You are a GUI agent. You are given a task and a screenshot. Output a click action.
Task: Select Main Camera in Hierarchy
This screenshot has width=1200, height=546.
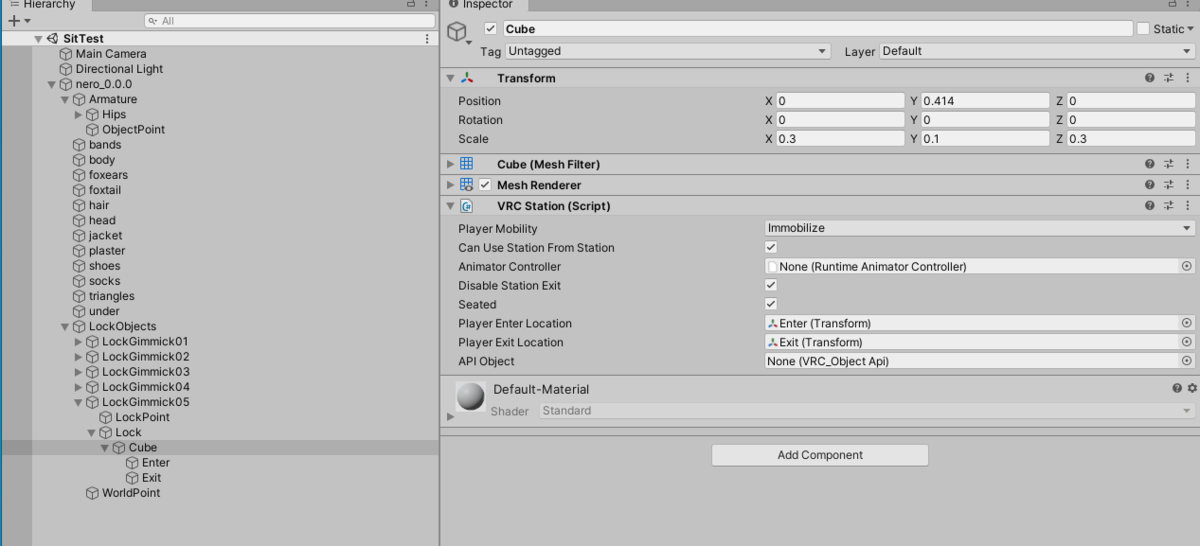(111, 54)
